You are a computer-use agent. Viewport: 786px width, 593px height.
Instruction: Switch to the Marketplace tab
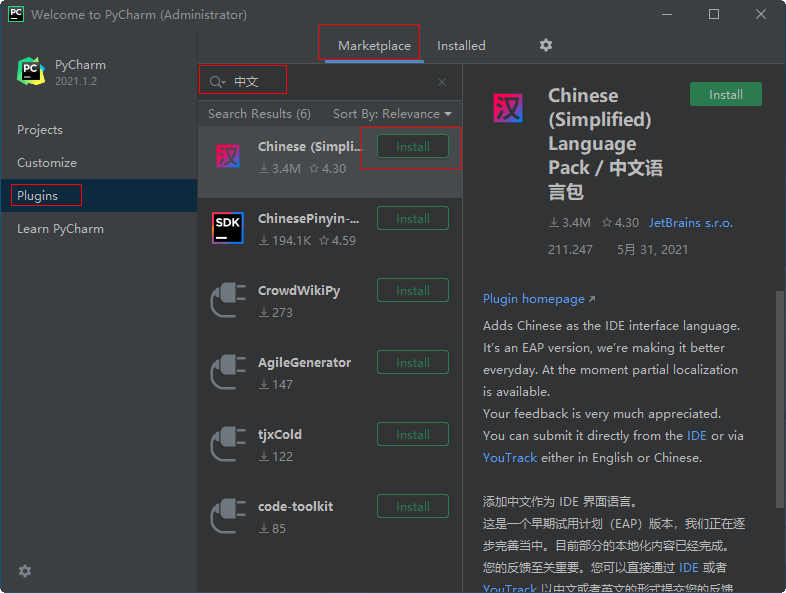[x=374, y=46]
